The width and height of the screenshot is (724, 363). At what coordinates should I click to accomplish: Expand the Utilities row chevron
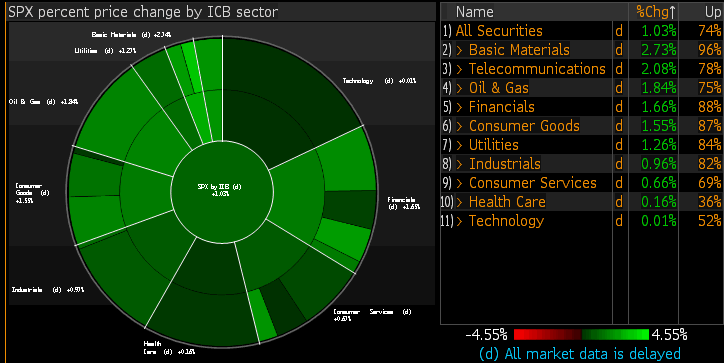pyautogui.click(x=459, y=145)
